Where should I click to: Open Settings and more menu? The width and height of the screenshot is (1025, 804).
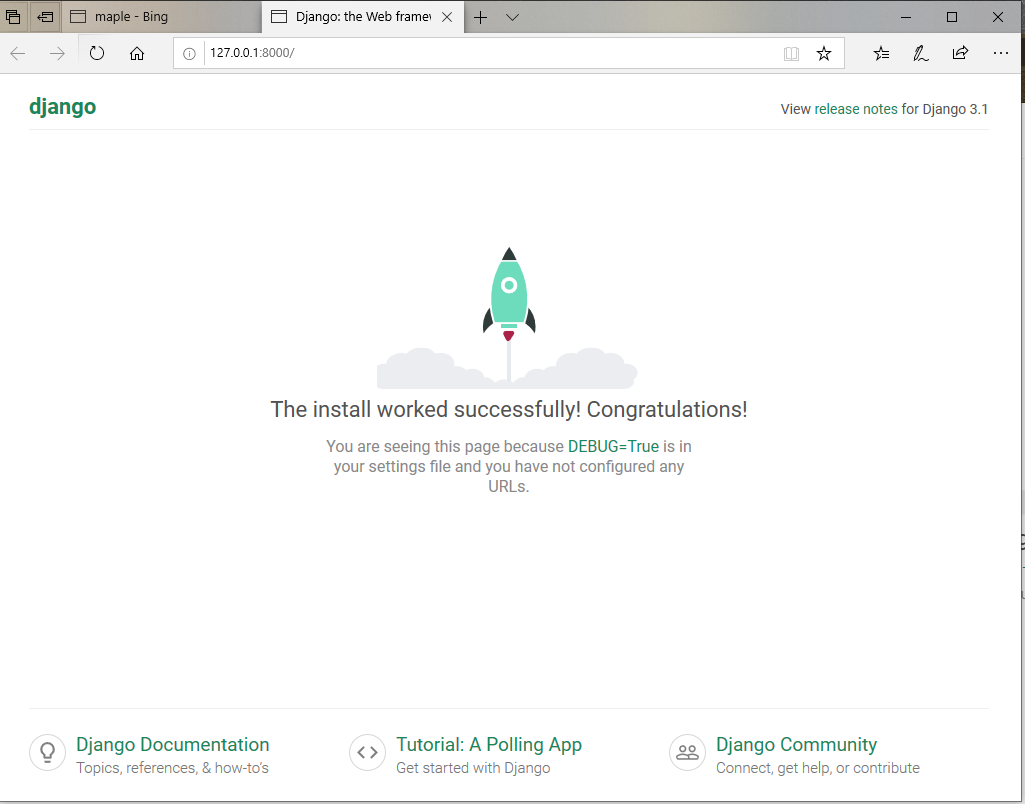(x=1000, y=54)
